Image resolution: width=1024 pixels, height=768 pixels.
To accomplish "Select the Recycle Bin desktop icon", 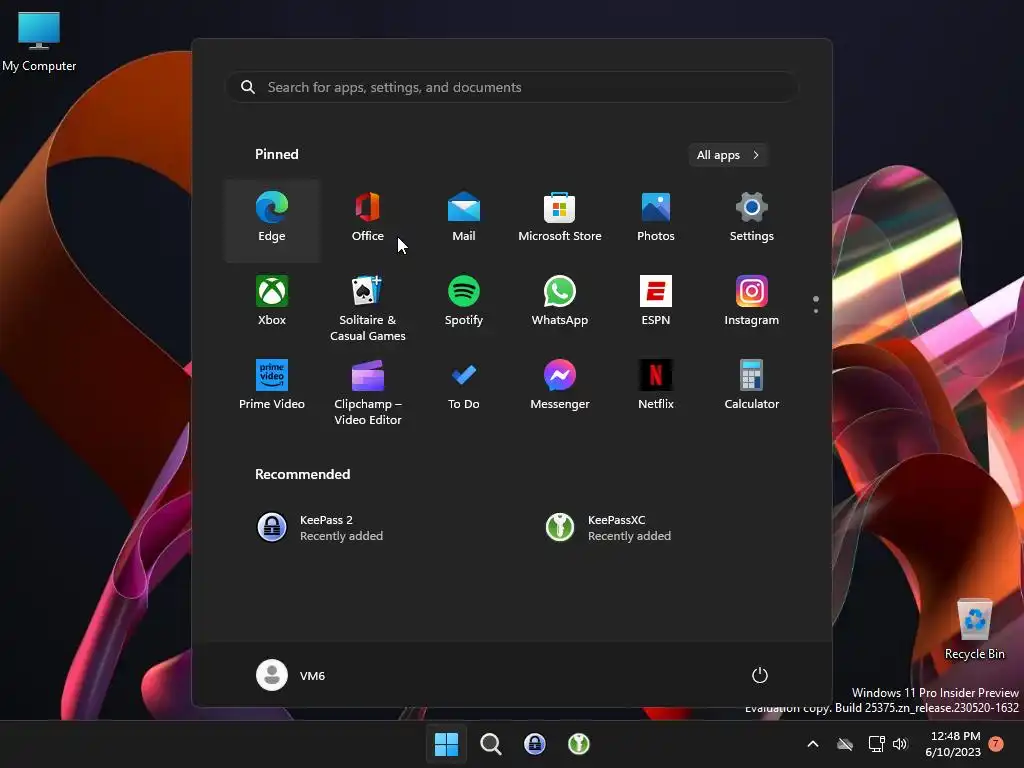I will [975, 629].
